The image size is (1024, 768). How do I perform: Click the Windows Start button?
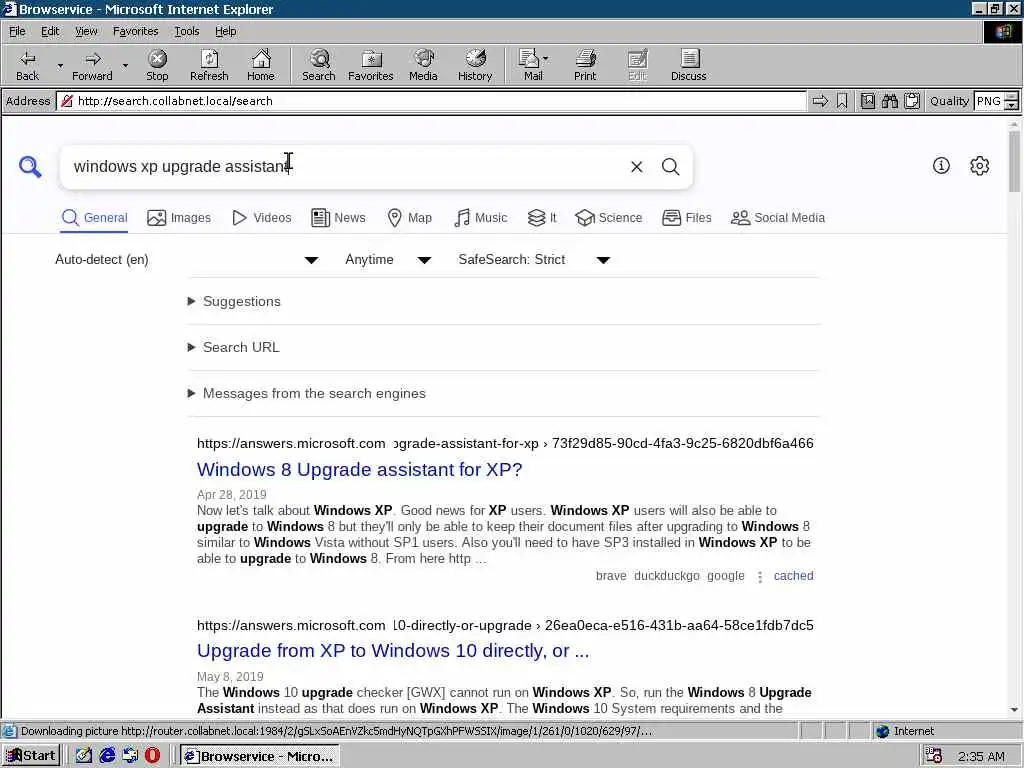tap(31, 756)
